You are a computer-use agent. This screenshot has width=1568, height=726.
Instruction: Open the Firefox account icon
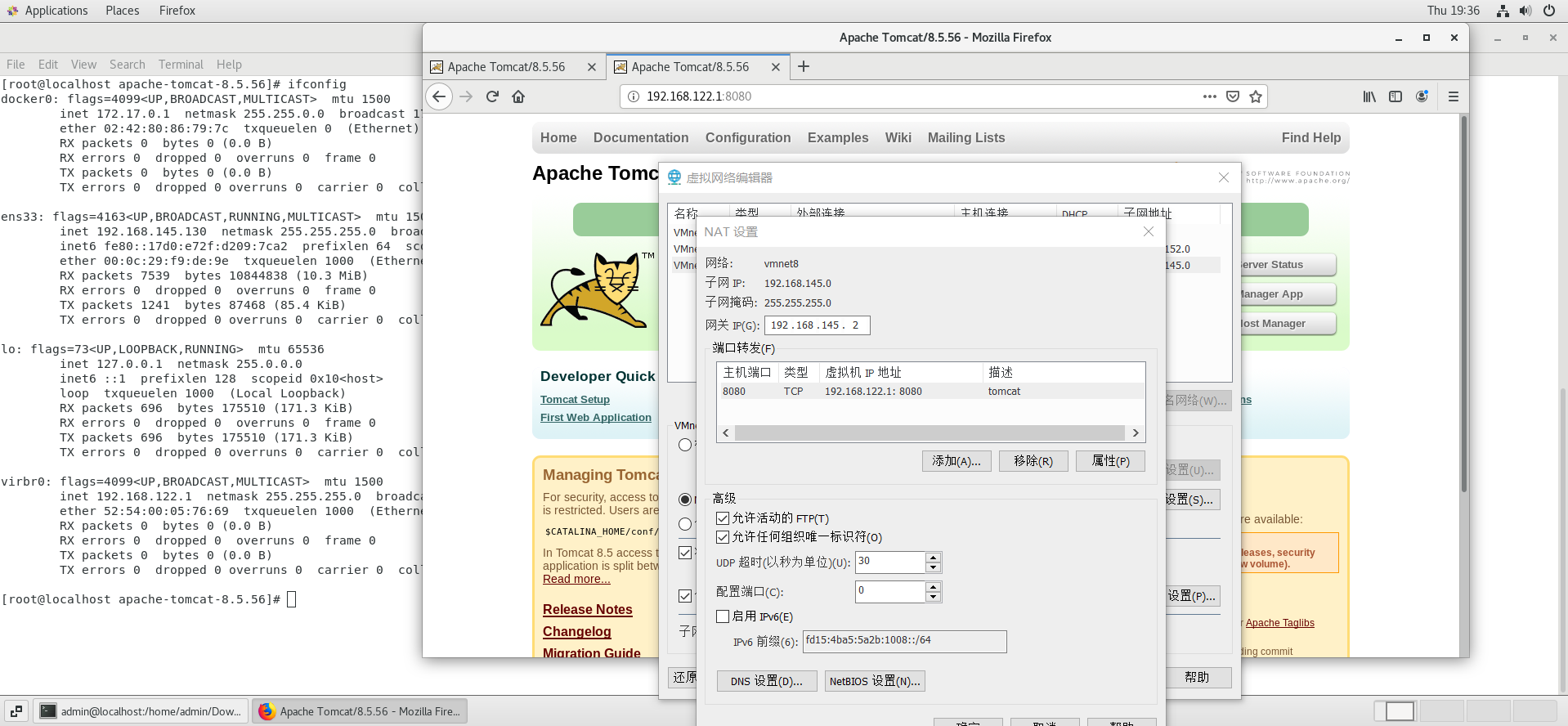coord(1422,96)
